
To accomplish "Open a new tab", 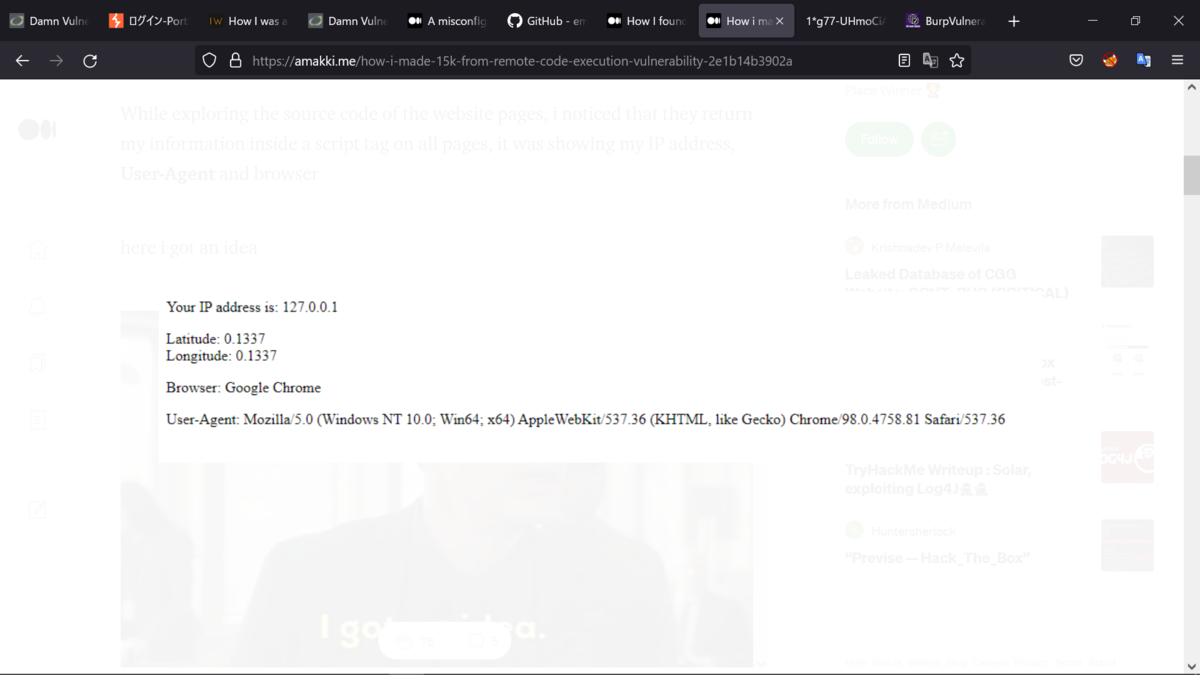I will (1014, 21).
